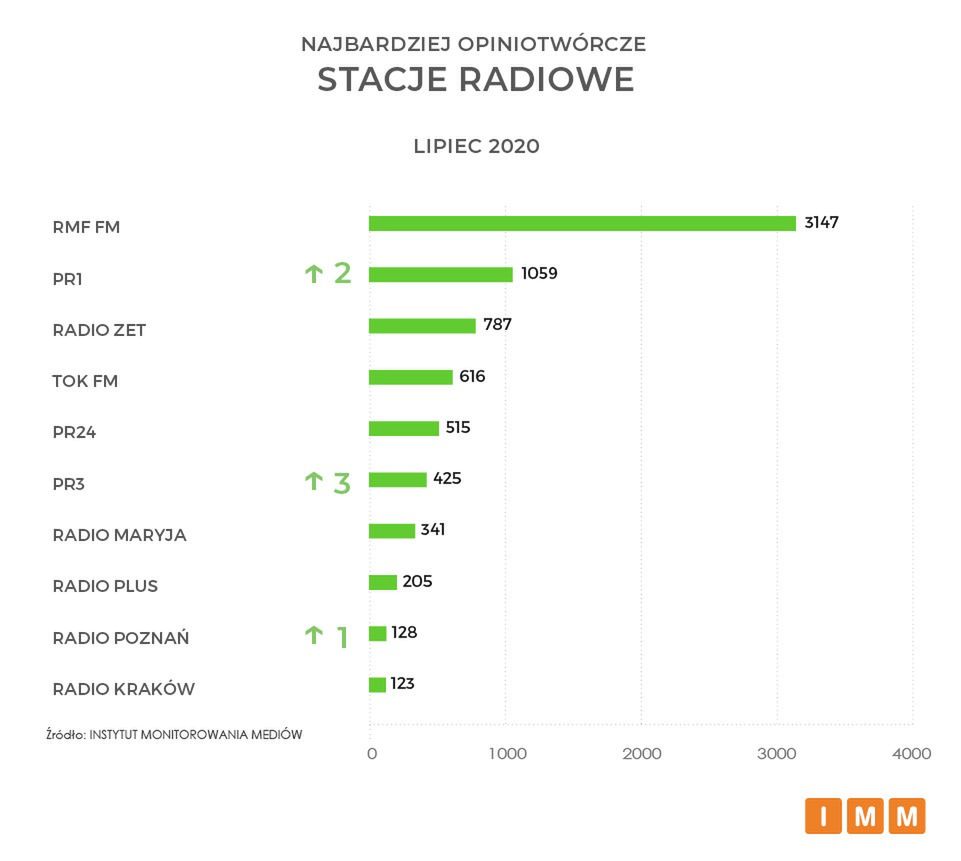Click the PR3 station label
This screenshot has height=861, width=961.
(x=69, y=484)
